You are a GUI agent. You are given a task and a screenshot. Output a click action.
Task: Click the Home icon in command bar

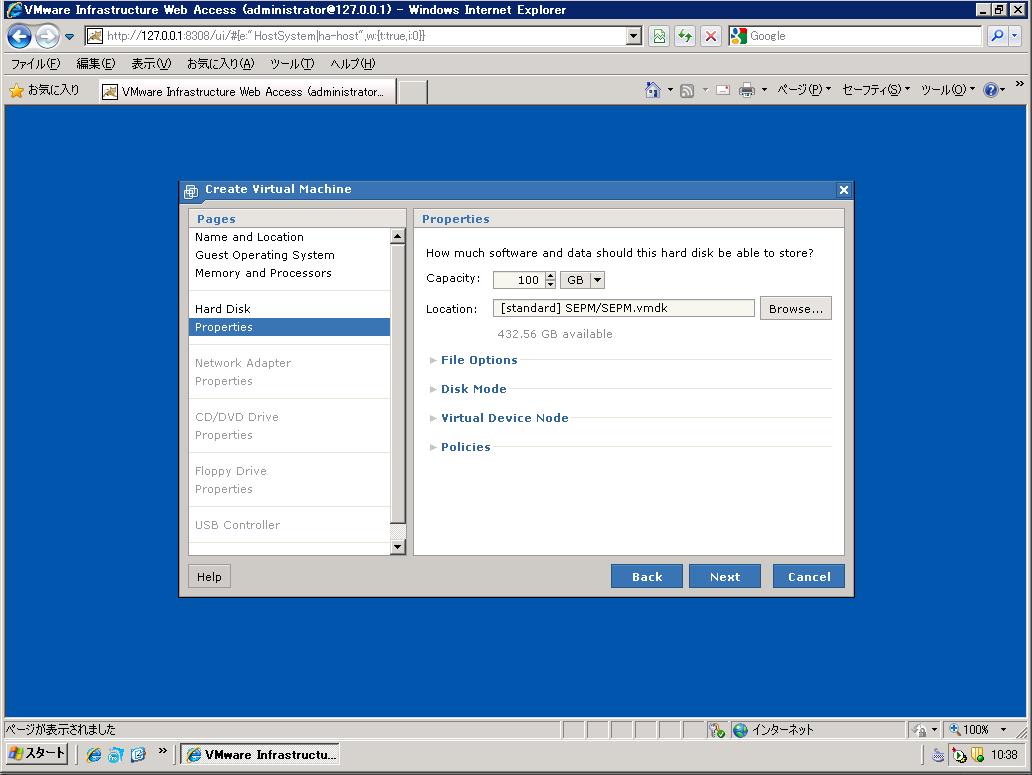point(652,90)
